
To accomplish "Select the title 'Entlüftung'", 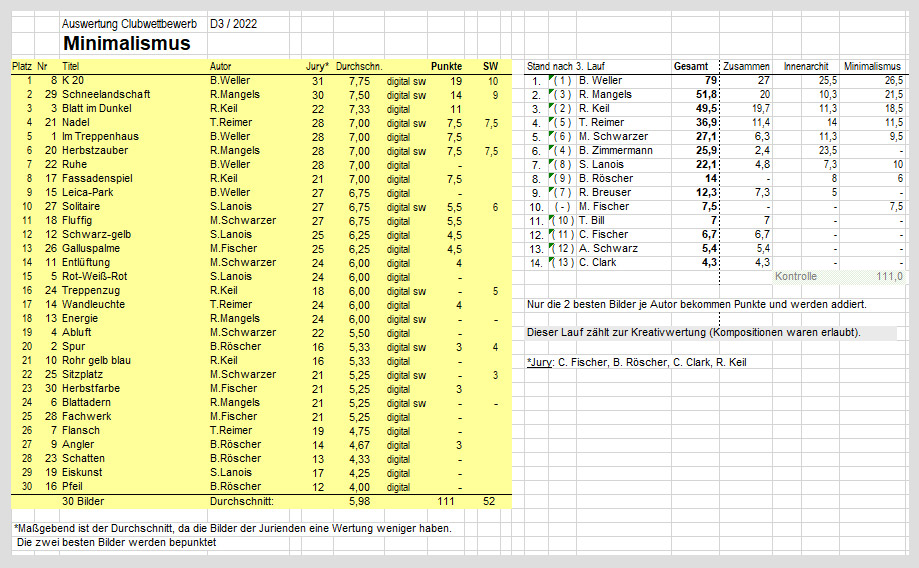I will point(86,263).
